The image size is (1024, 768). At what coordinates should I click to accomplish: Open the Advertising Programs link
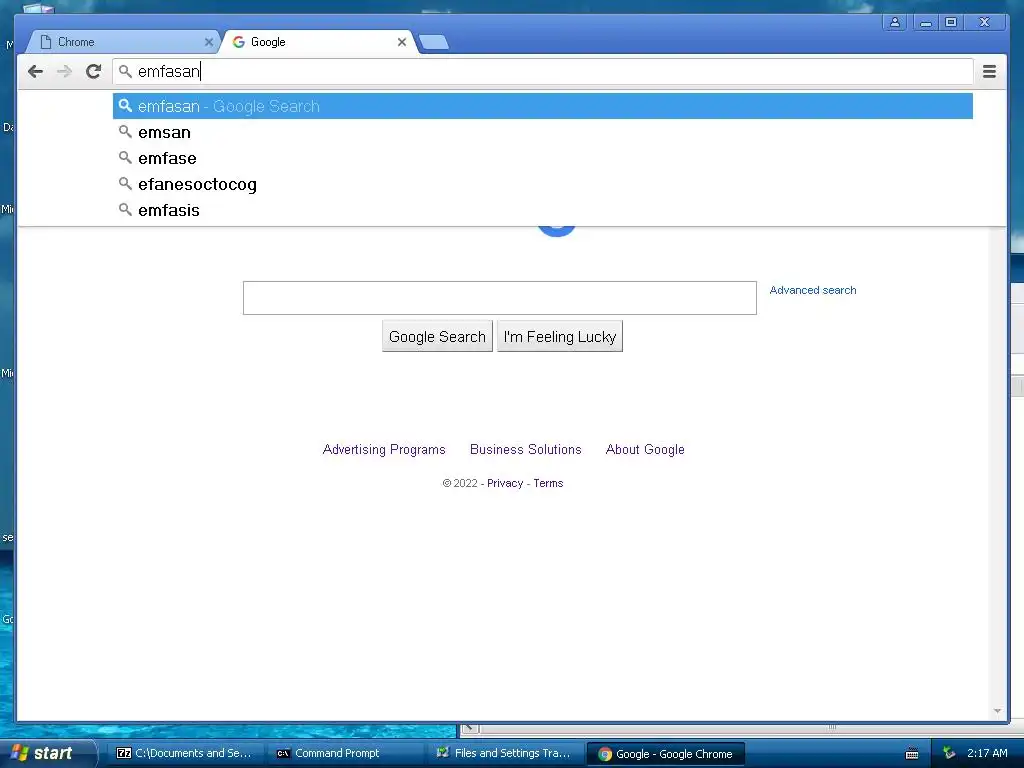384,449
